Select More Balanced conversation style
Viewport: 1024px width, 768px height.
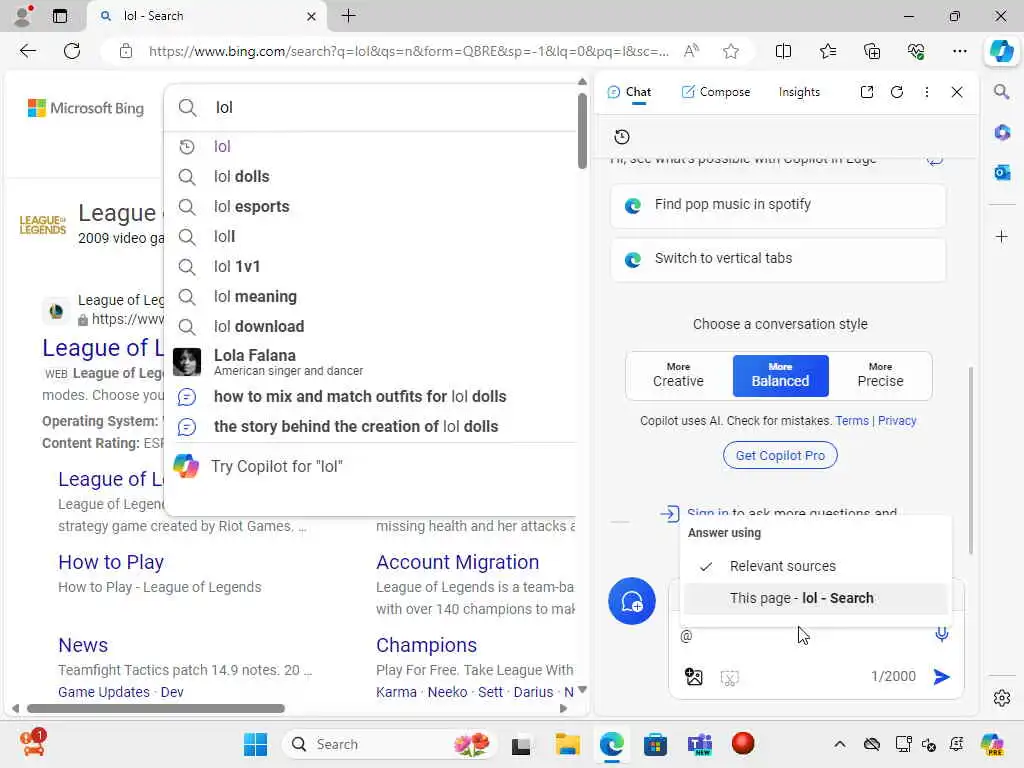[x=780, y=376]
